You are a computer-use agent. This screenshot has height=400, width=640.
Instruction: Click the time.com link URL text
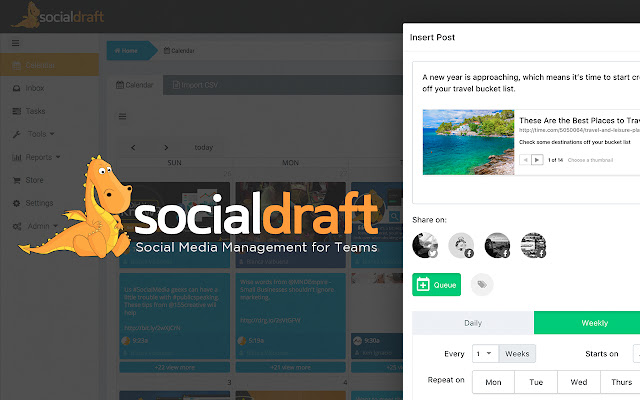[580, 130]
